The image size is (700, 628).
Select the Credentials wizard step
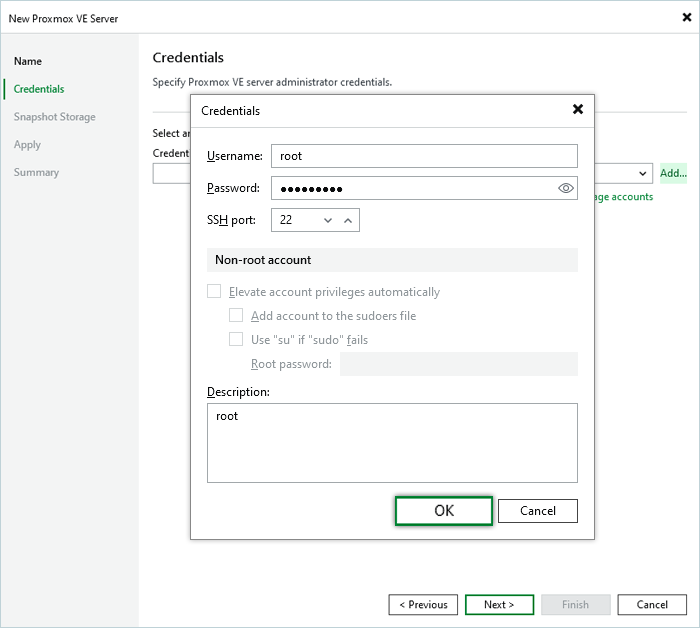[x=39, y=89]
